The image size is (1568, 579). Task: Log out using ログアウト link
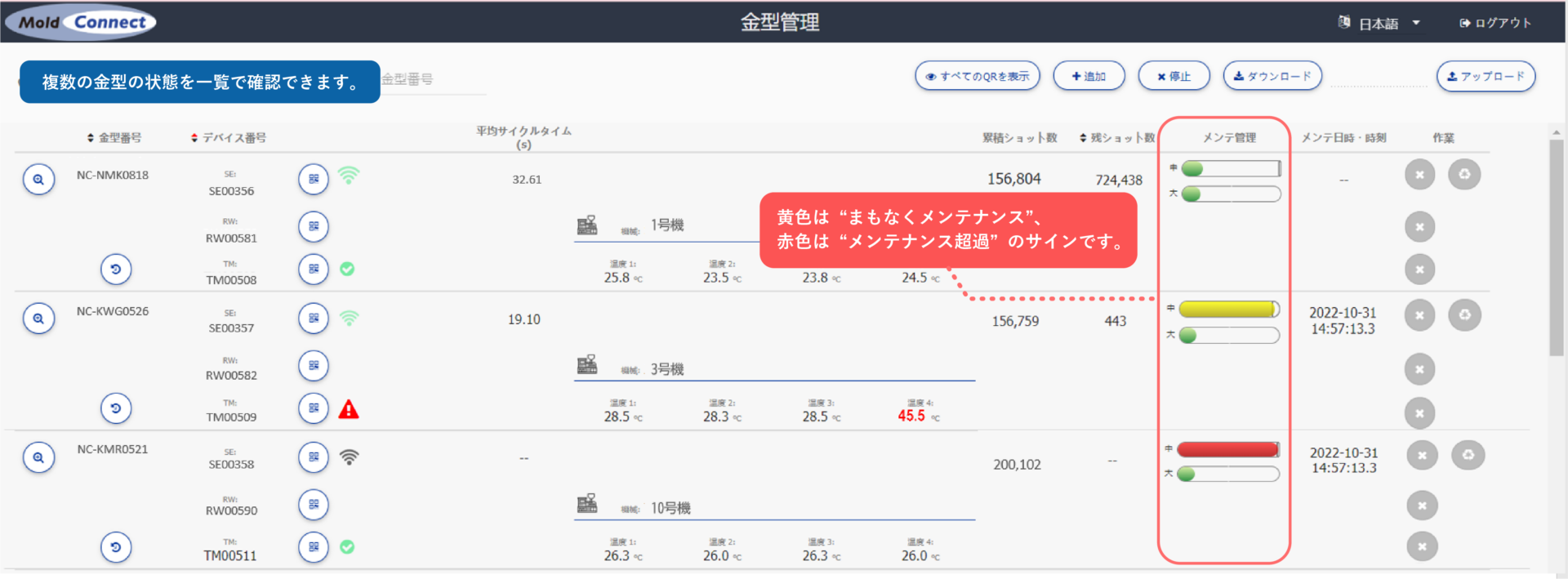pyautogui.click(x=1495, y=23)
